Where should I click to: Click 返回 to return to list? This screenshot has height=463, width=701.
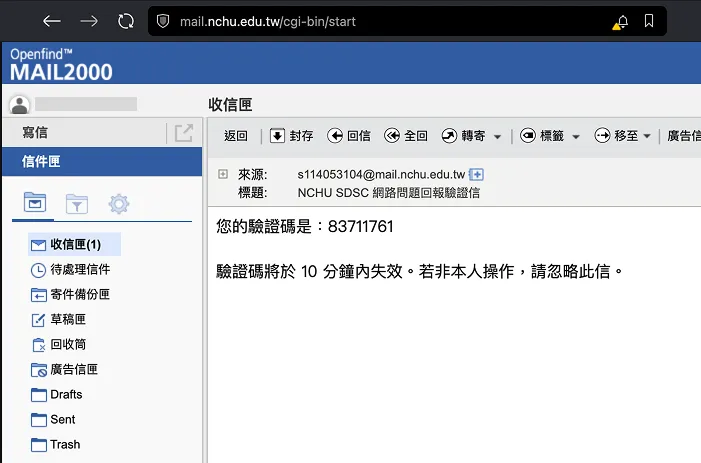point(236,136)
